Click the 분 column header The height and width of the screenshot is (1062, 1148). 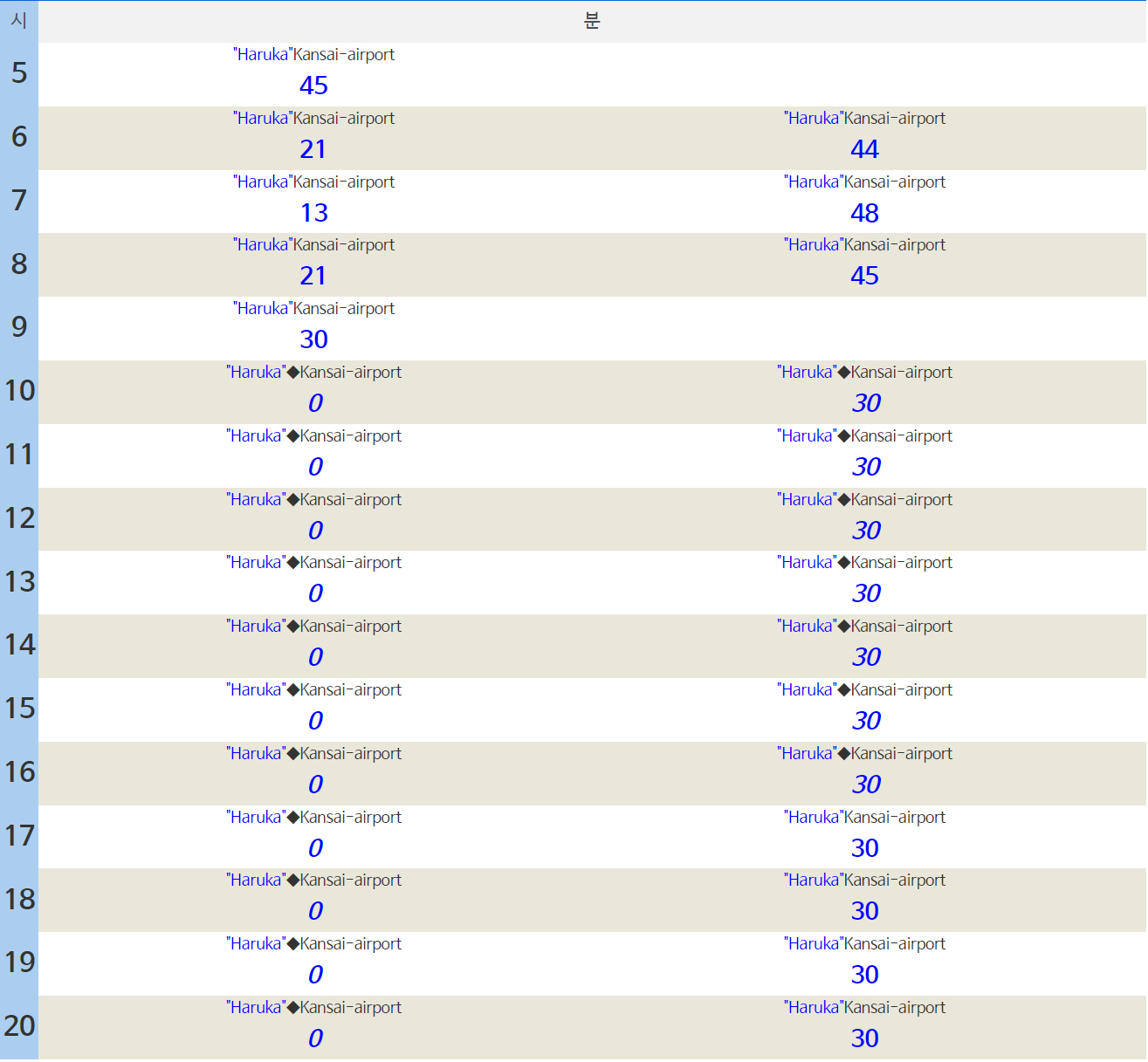point(592,21)
